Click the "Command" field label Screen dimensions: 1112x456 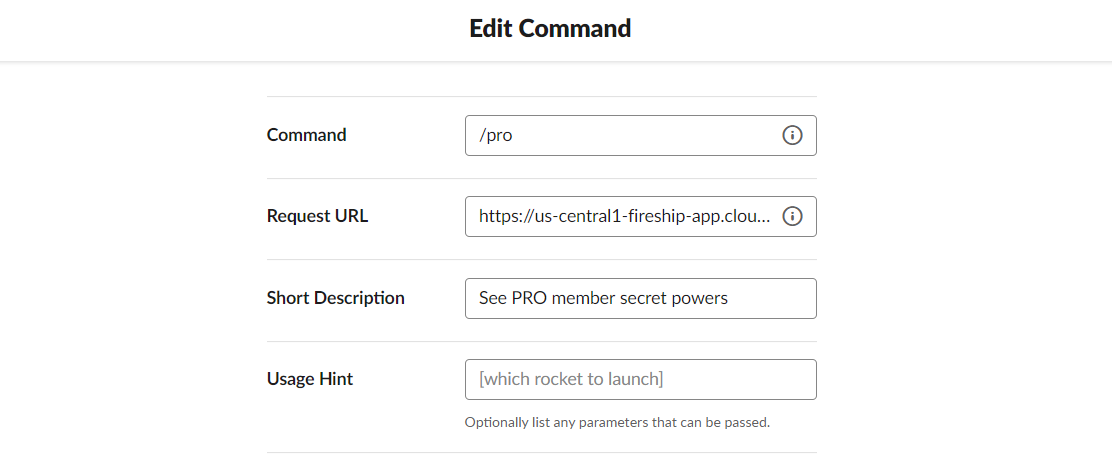coord(306,135)
